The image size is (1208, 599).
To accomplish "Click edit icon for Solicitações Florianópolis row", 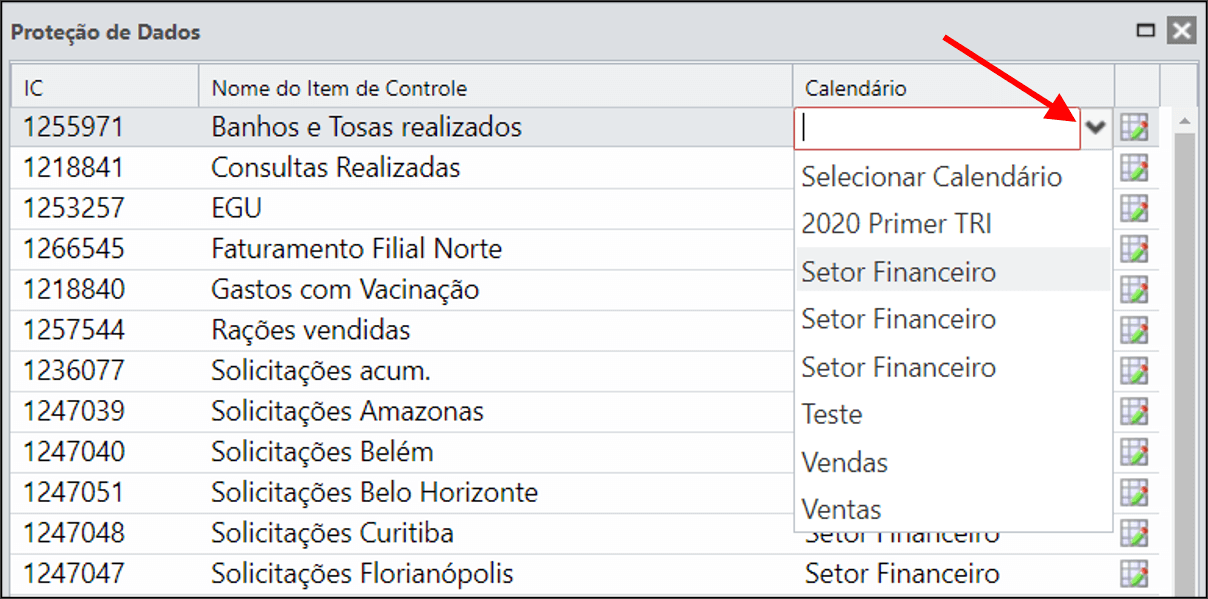I will tap(1134, 574).
